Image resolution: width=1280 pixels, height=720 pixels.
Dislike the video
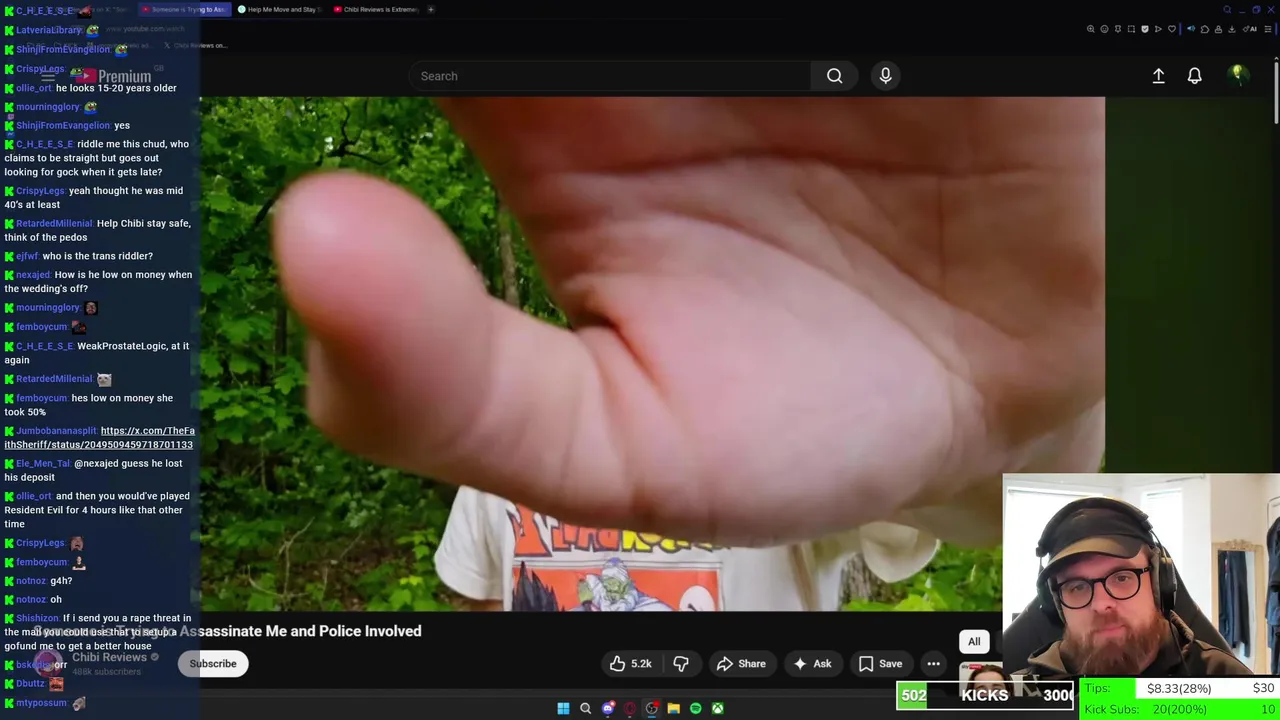coord(681,663)
